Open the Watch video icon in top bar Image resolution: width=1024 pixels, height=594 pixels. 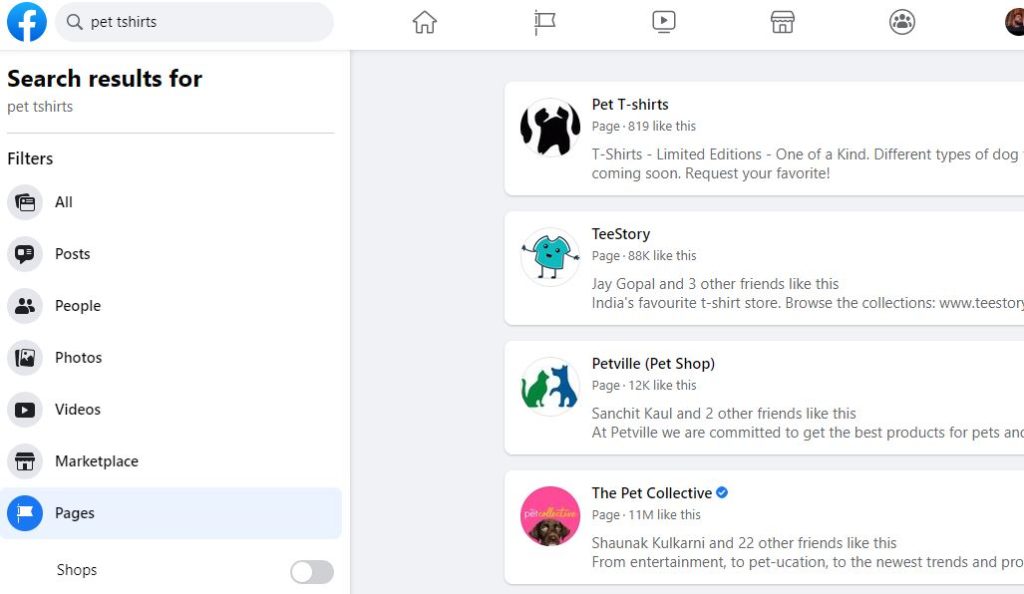664,22
